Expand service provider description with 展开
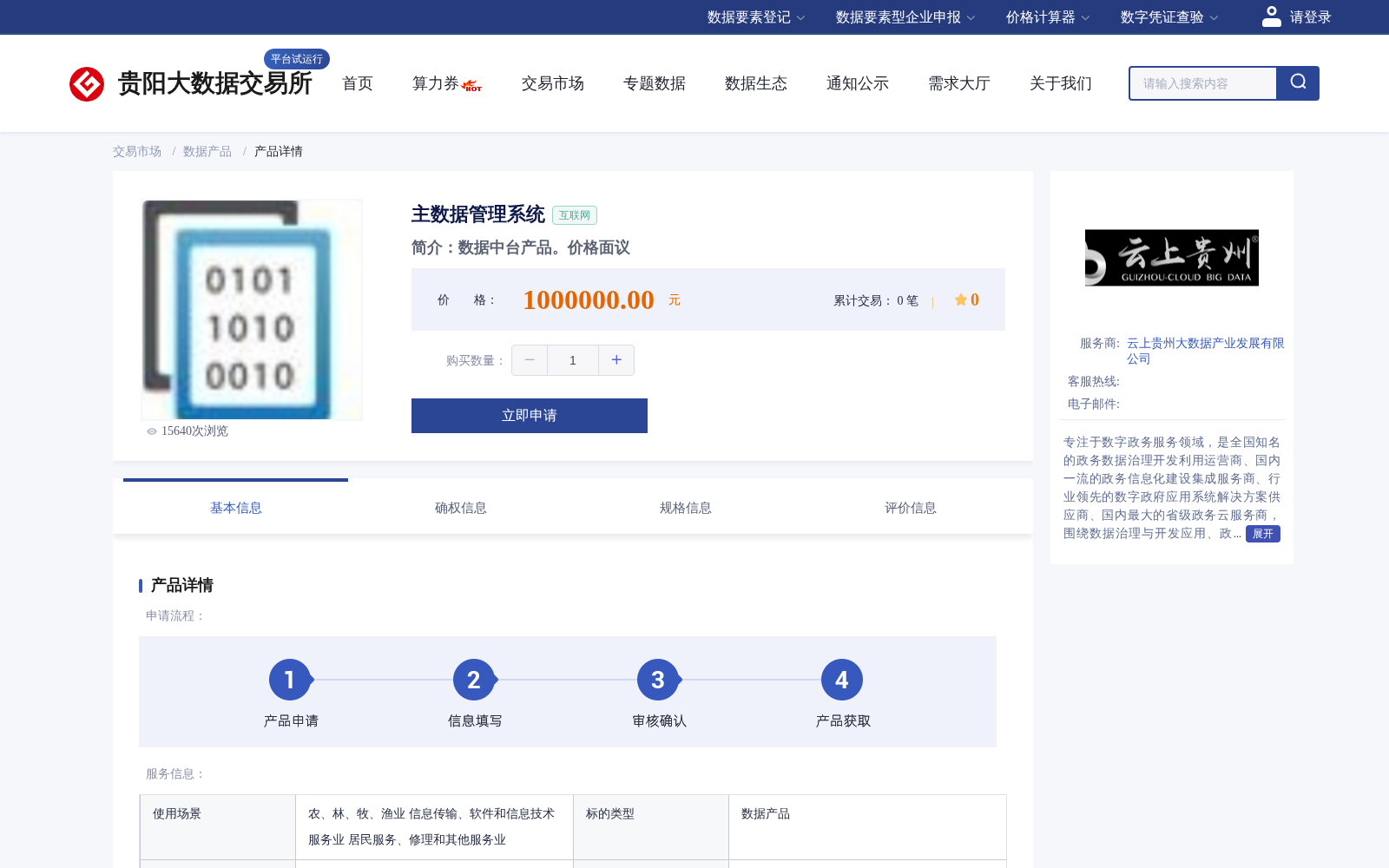Screen dimensions: 1389x868 click(1262, 534)
